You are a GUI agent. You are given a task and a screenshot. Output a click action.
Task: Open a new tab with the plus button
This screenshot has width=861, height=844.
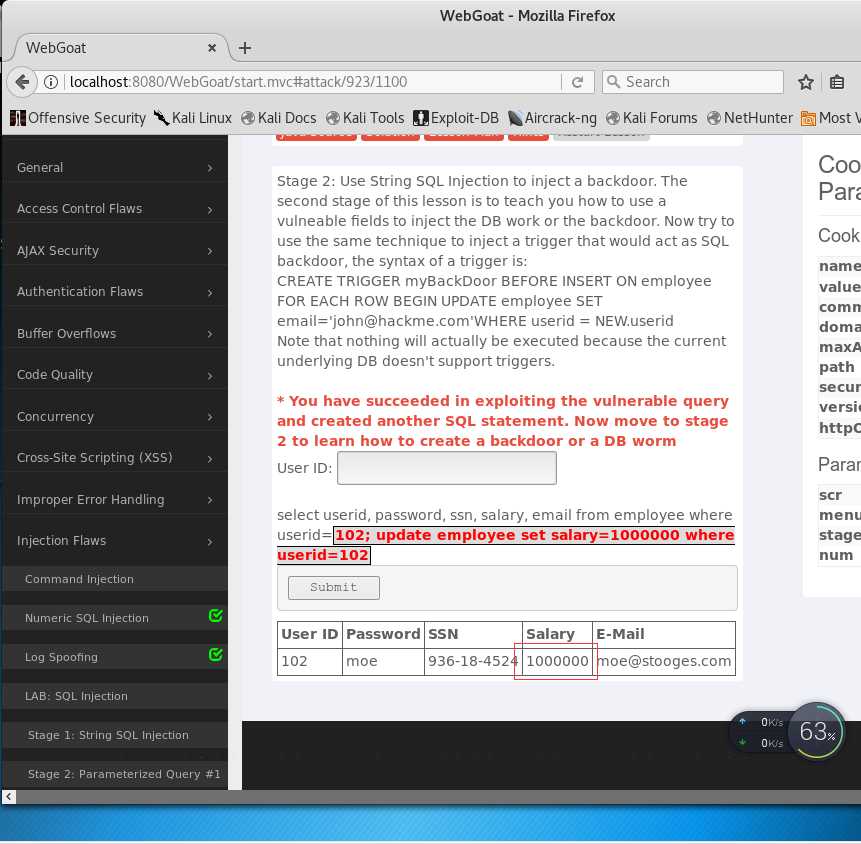click(245, 48)
